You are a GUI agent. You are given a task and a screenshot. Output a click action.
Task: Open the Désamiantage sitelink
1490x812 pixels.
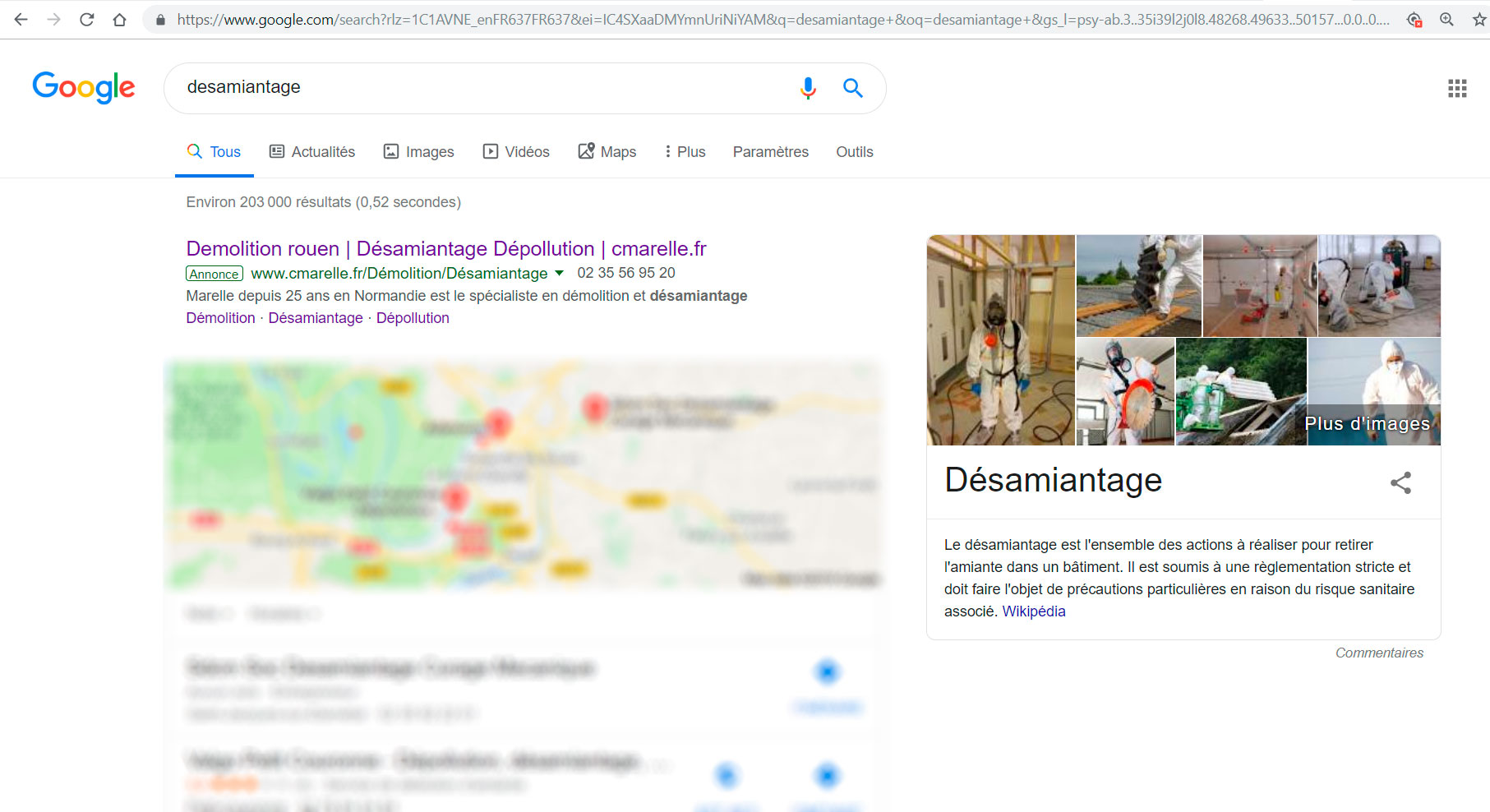pos(316,318)
